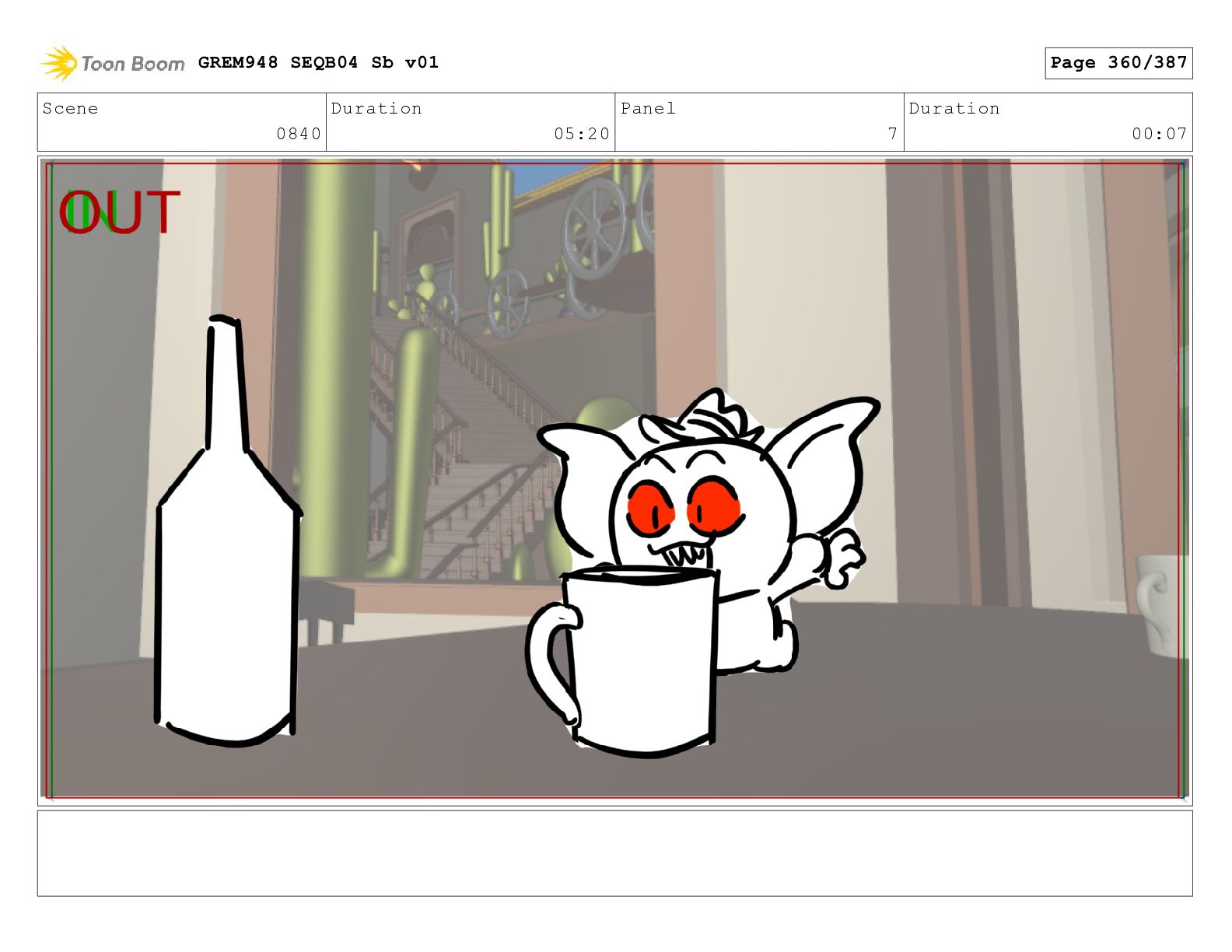Click the Toon Boom logo icon
Screen dimensions: 1232x952
[x=59, y=63]
